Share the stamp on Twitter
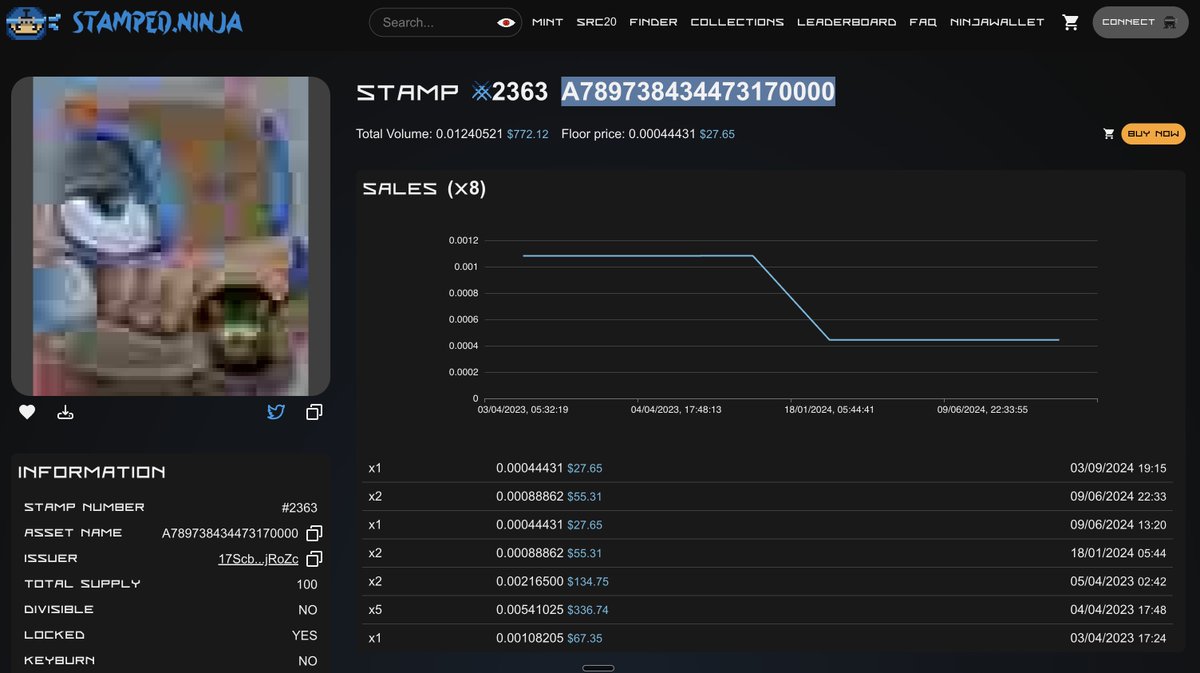 click(276, 411)
